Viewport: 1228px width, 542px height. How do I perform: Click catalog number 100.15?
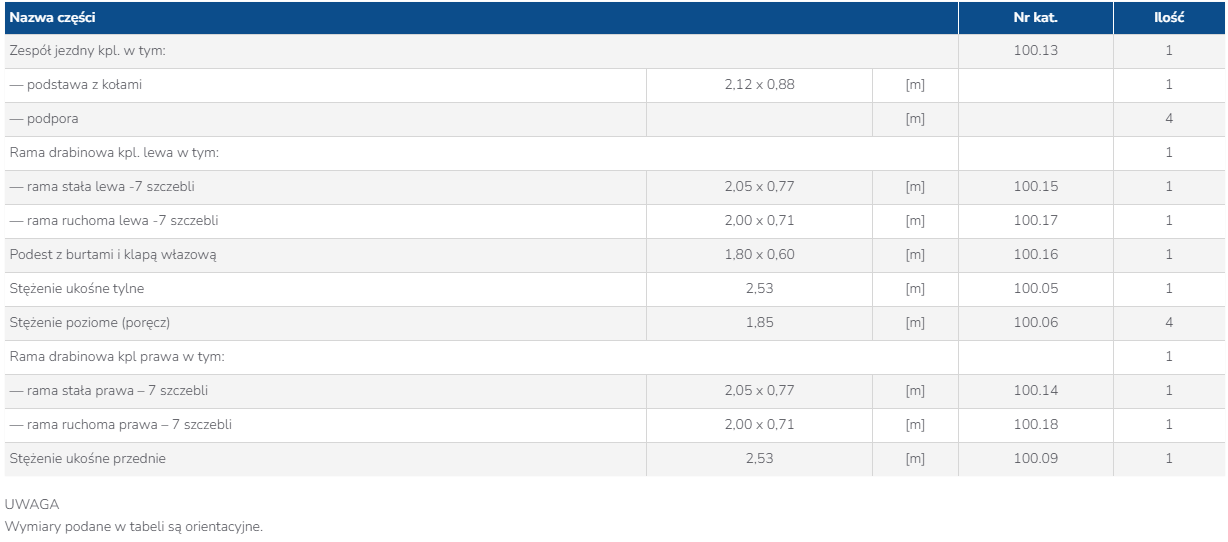click(1035, 187)
